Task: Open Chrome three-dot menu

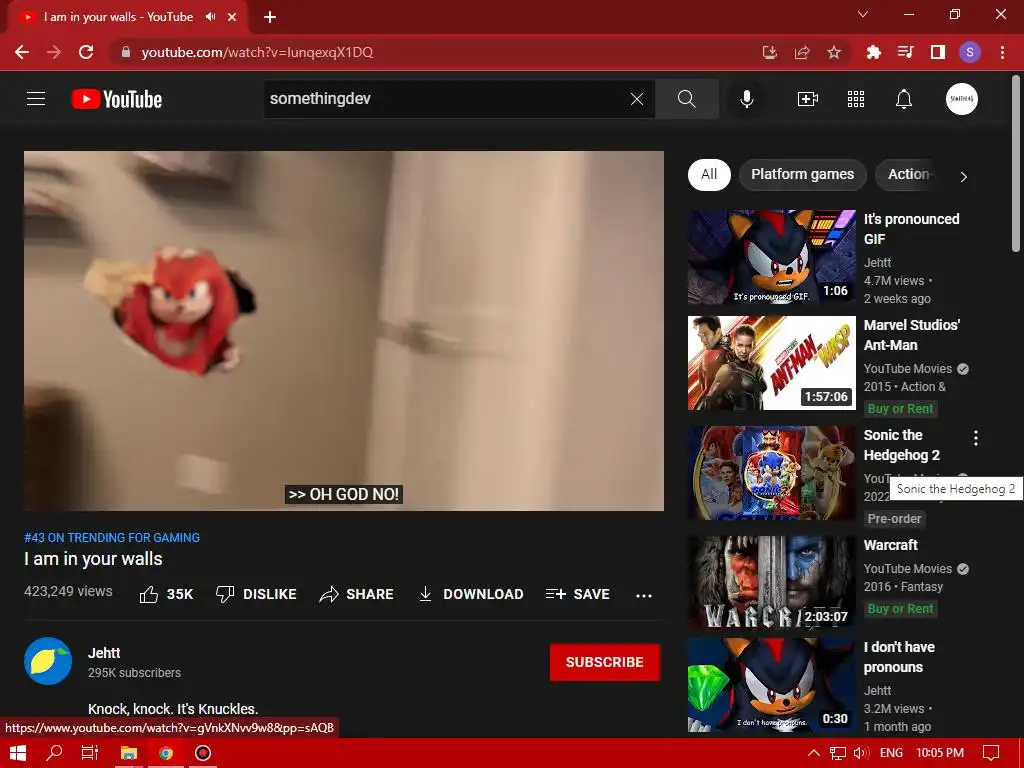Action: [1002, 52]
